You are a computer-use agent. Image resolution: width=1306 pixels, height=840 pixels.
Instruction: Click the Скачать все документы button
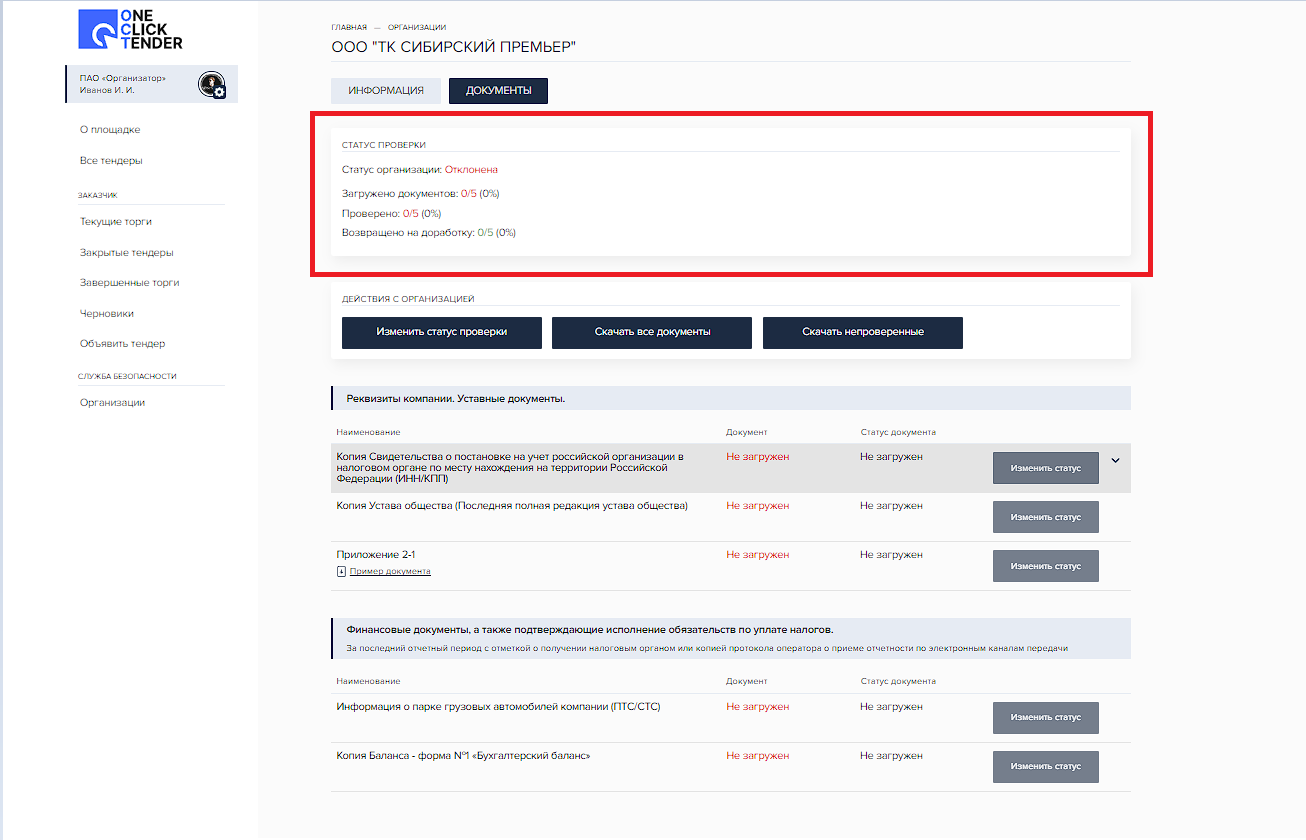tap(652, 333)
